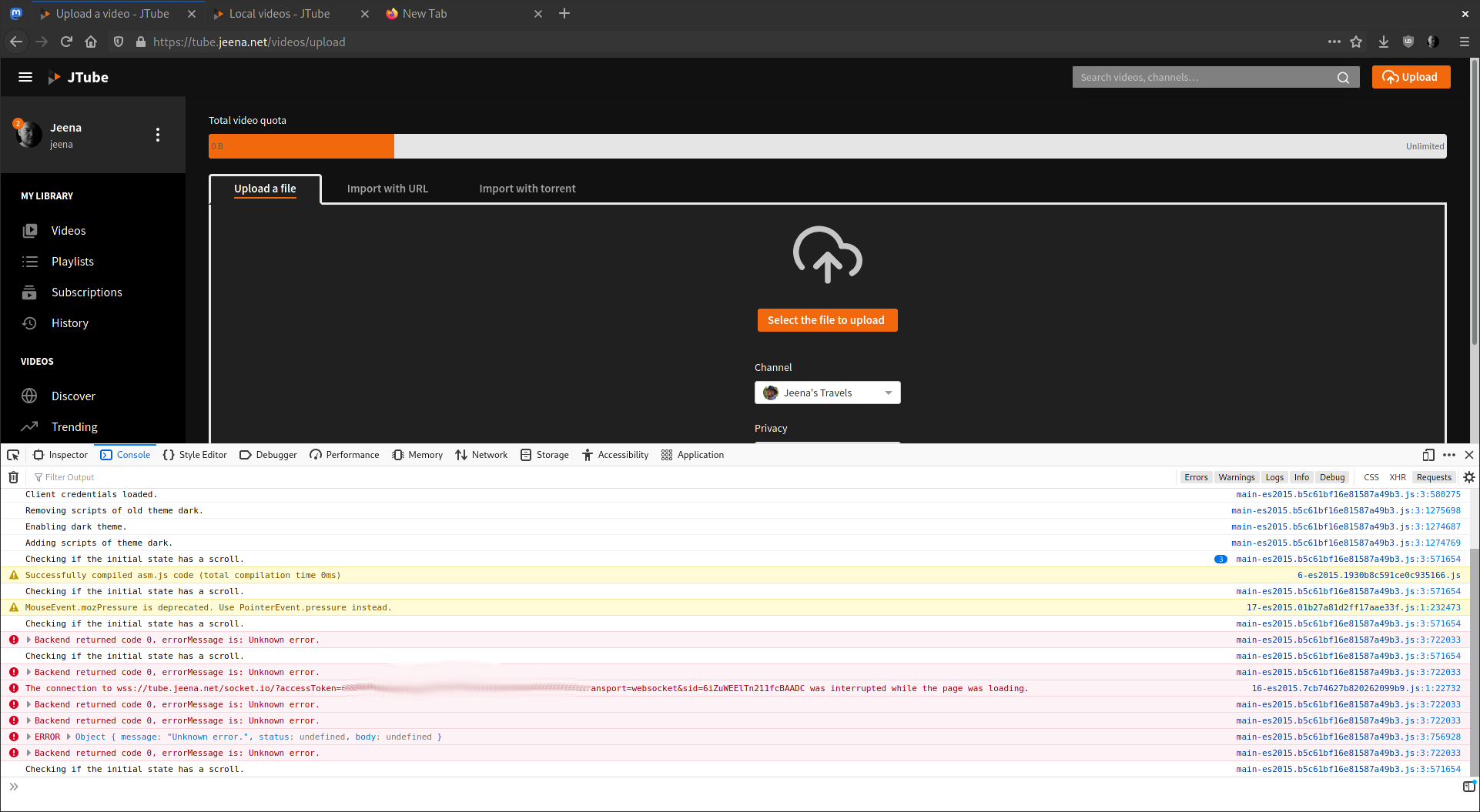Viewport: 1480px width, 812px height.
Task: Open the devtools settings gear
Action: click(x=1468, y=476)
